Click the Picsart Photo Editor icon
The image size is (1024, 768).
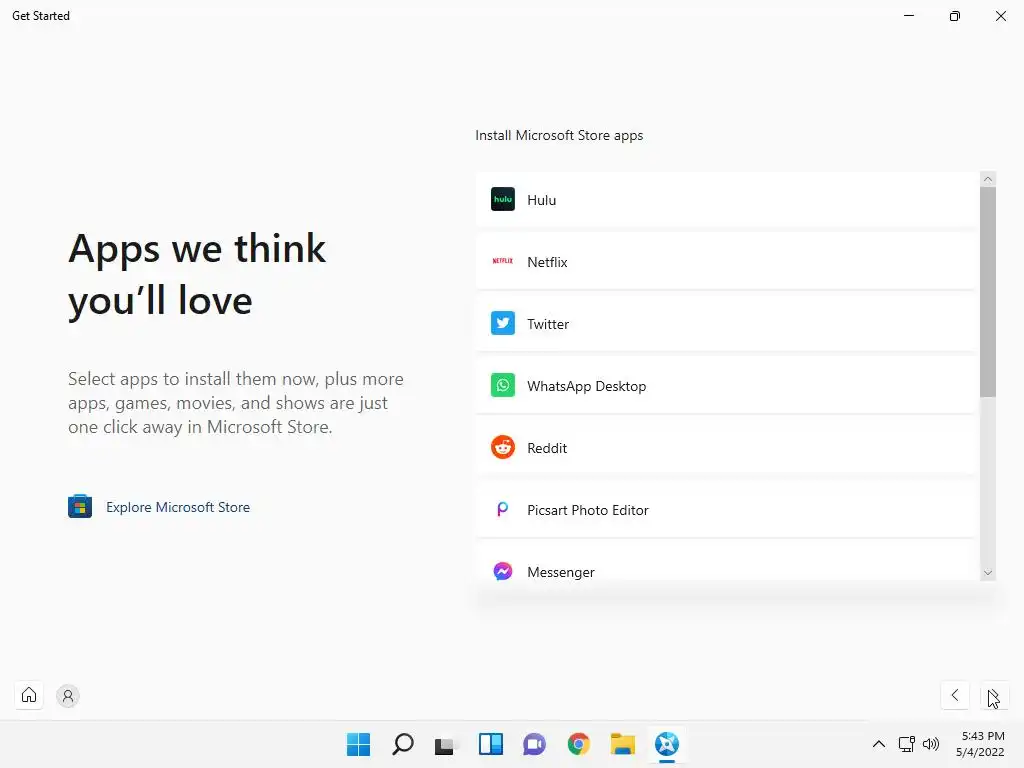[x=502, y=509]
